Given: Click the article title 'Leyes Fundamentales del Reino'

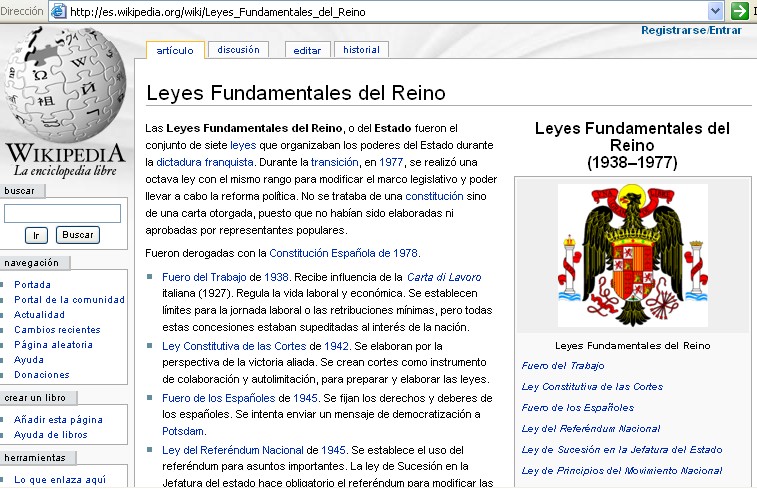Looking at the screenshot, I should [296, 93].
